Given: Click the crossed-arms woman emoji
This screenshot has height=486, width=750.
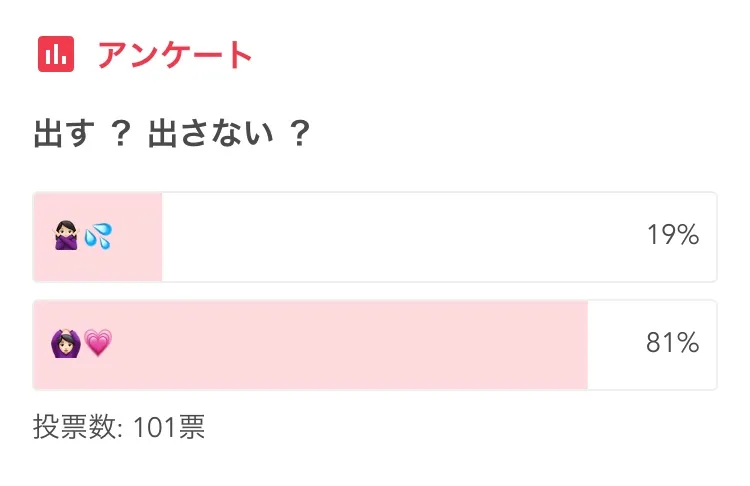Looking at the screenshot, I should 65,237.
